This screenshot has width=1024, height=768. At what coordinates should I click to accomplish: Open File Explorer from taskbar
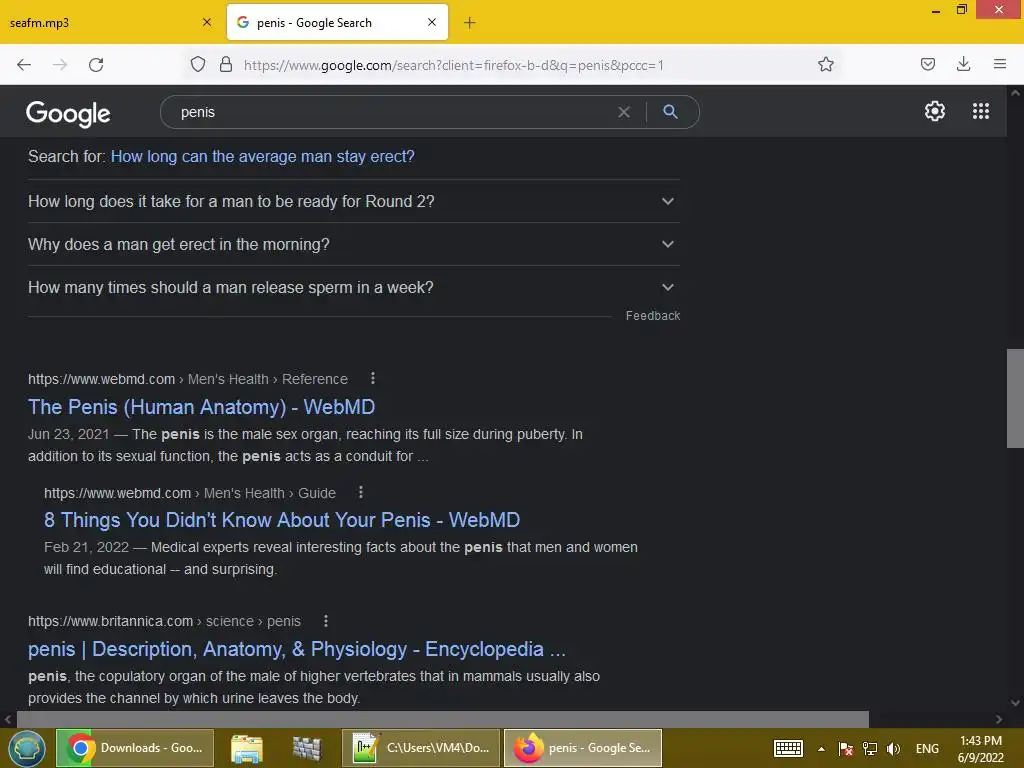(246, 748)
